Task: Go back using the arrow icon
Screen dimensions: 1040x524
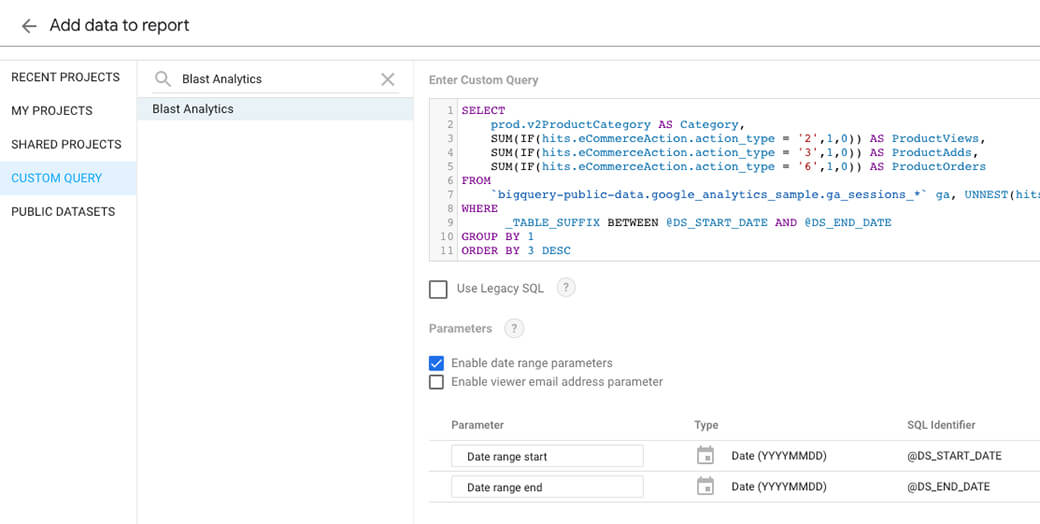Action: pos(29,26)
